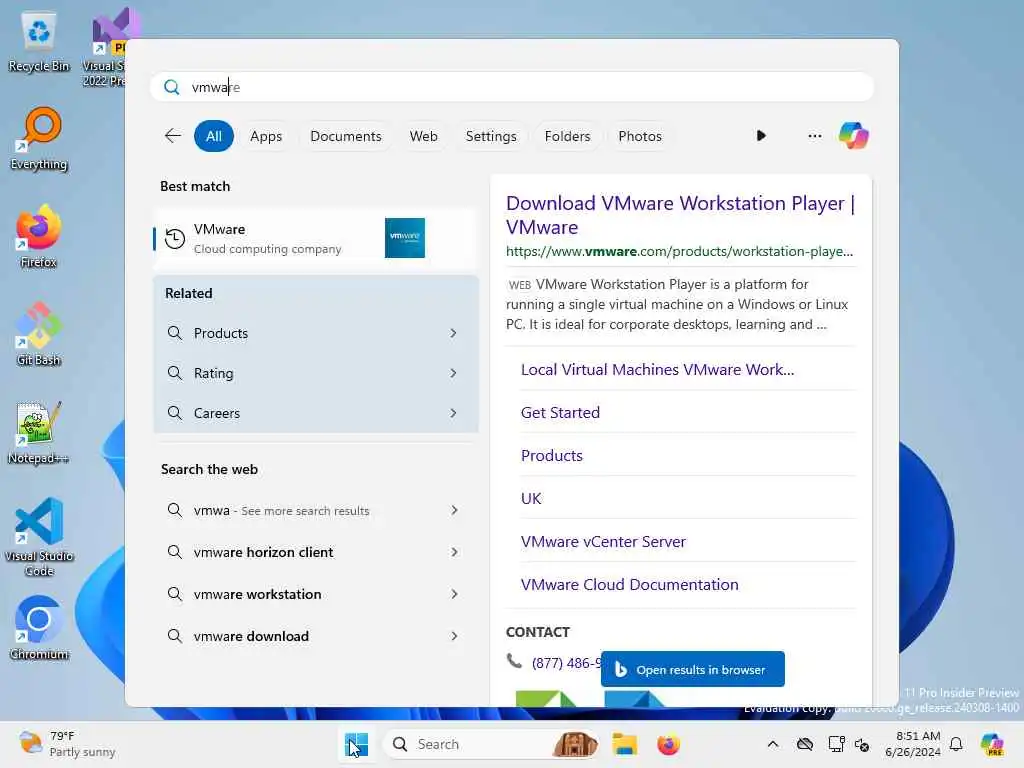Expand vmwa see more results chevron
This screenshot has height=768, width=1024.
click(454, 510)
